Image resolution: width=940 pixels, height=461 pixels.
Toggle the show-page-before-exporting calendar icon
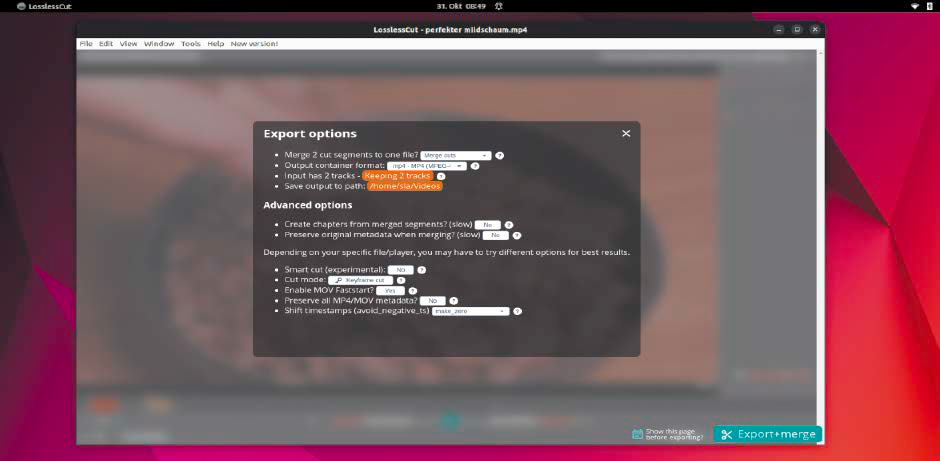point(637,434)
